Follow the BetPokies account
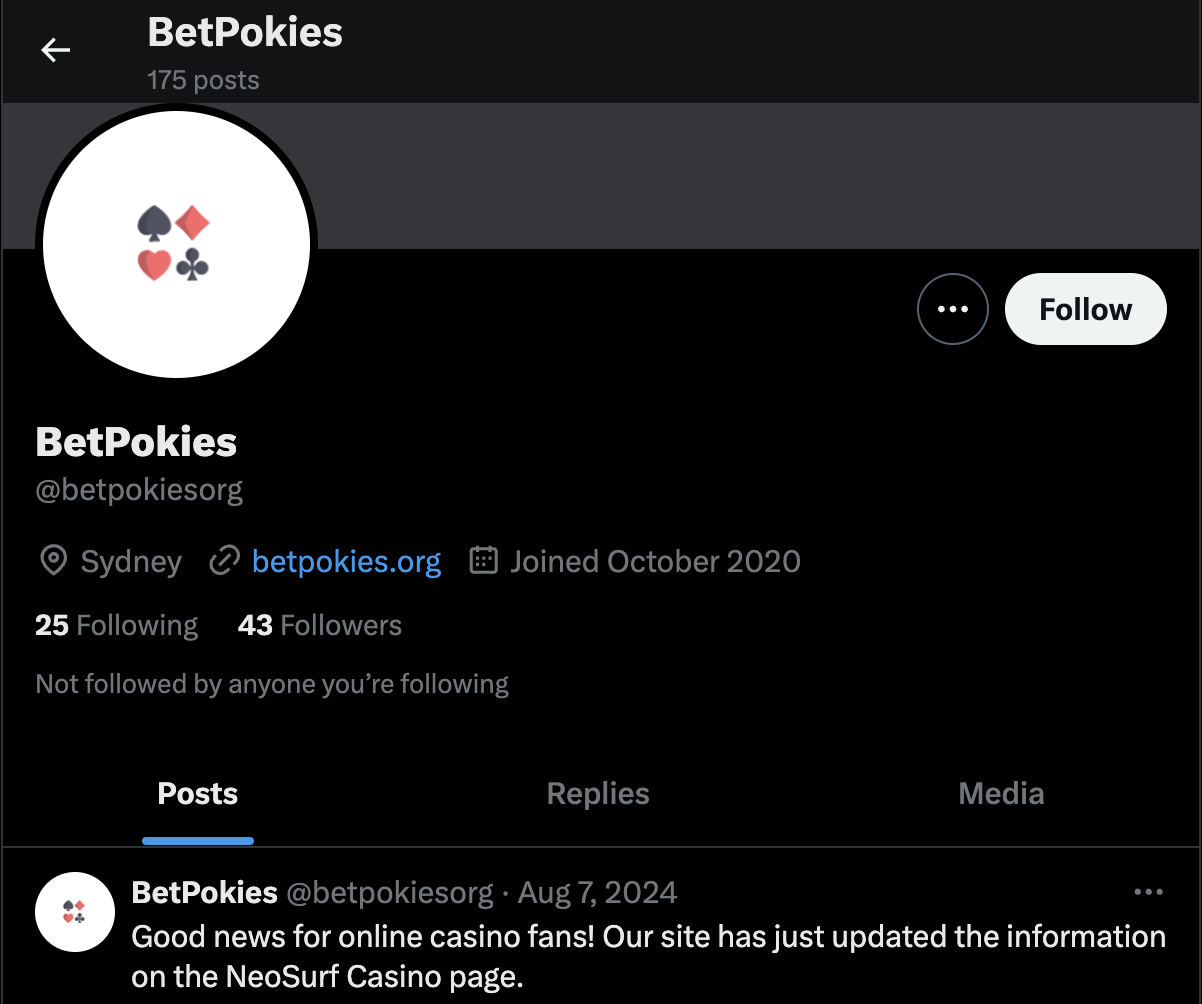The width and height of the screenshot is (1202, 1004). 1085,309
